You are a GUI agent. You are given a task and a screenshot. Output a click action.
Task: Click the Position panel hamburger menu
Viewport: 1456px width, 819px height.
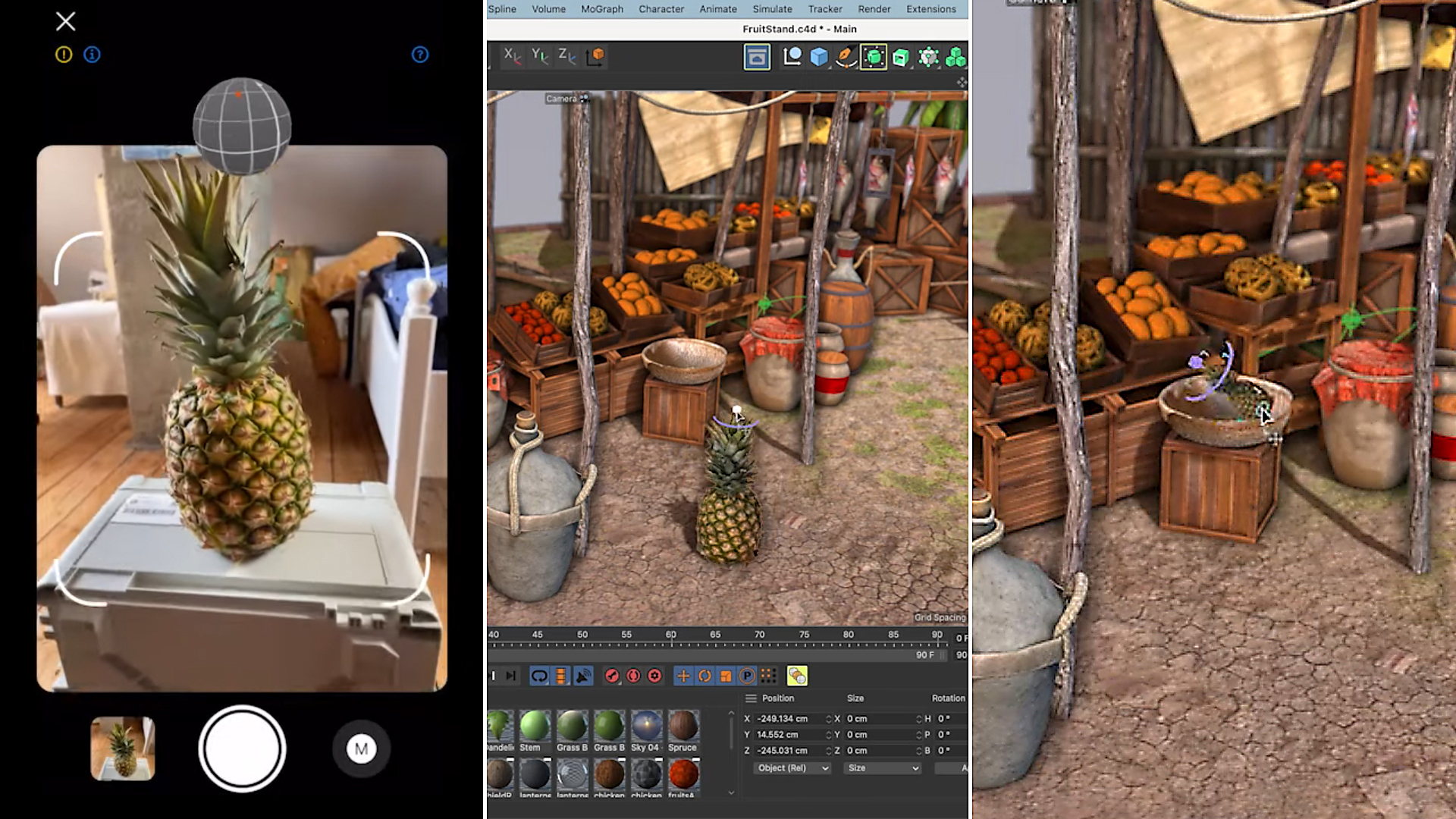752,698
